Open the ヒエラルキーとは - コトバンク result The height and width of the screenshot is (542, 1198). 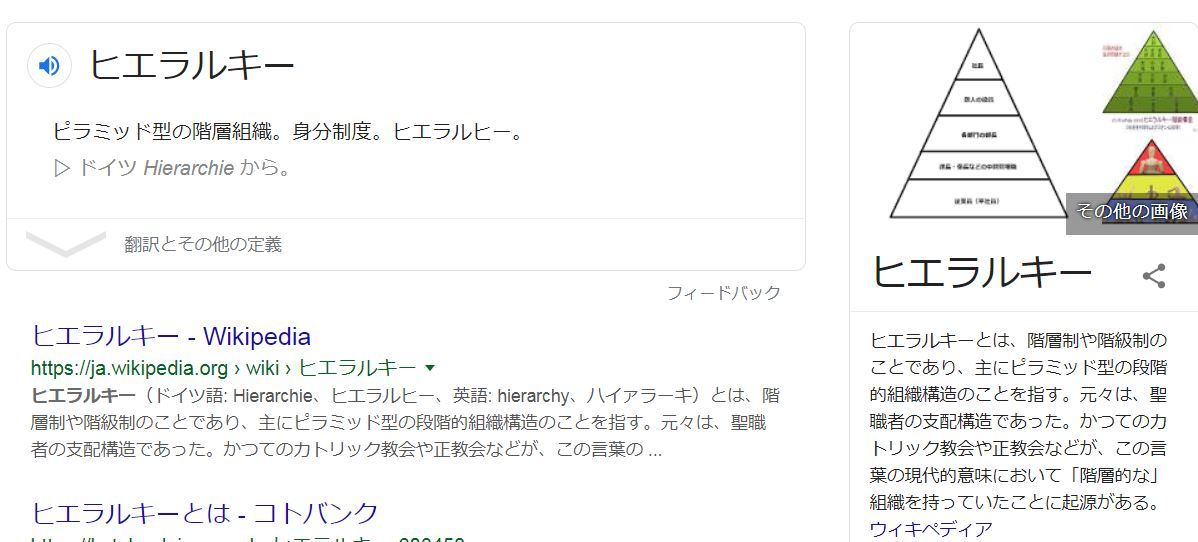click(205, 512)
